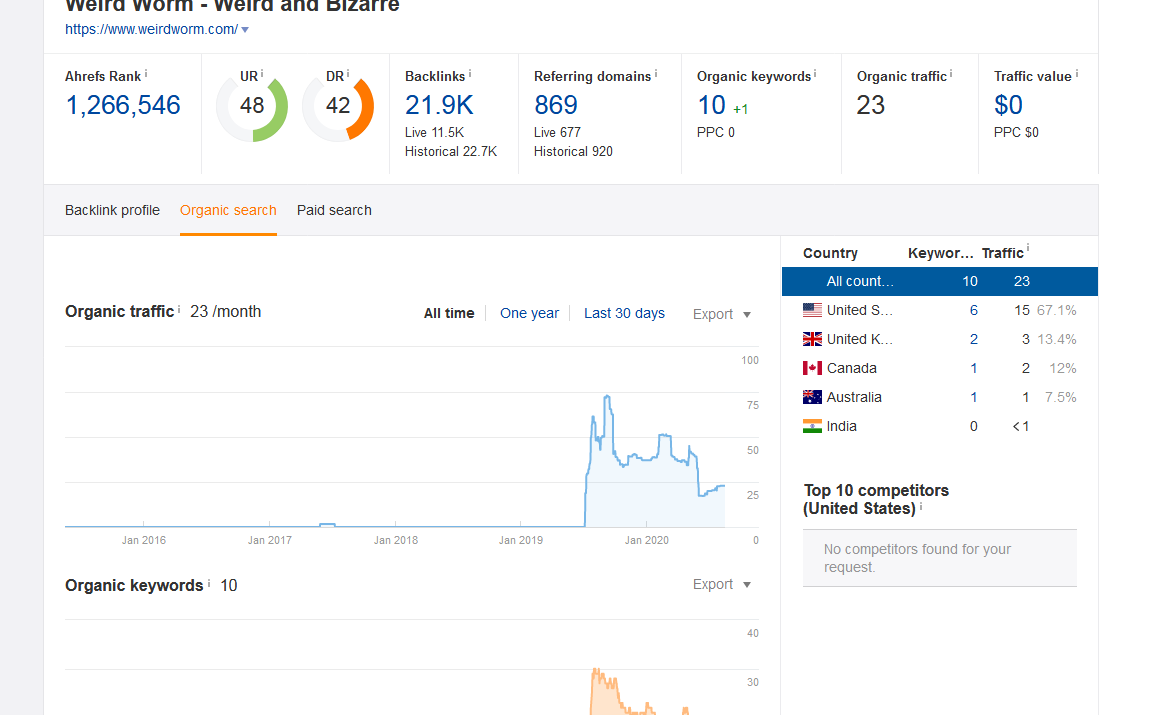Click the Canada flag icon
The height and width of the screenshot is (715, 1173).
[x=812, y=368]
